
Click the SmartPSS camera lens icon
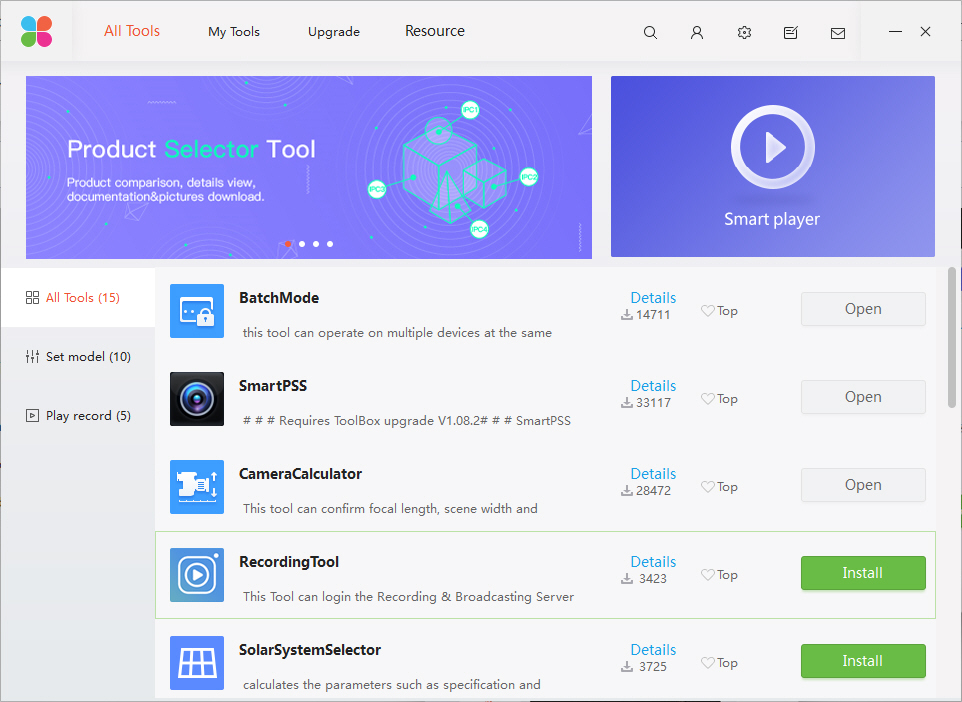pos(197,399)
